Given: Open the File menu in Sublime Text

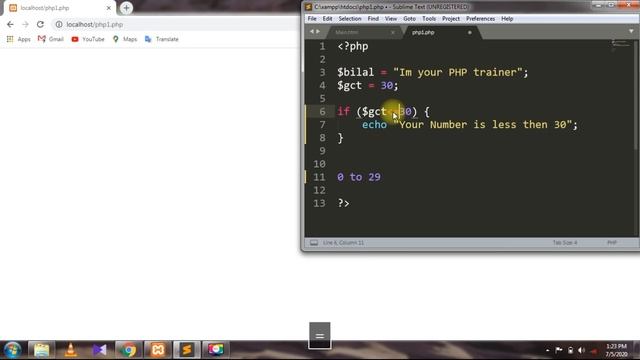Looking at the screenshot, I should coord(312,19).
